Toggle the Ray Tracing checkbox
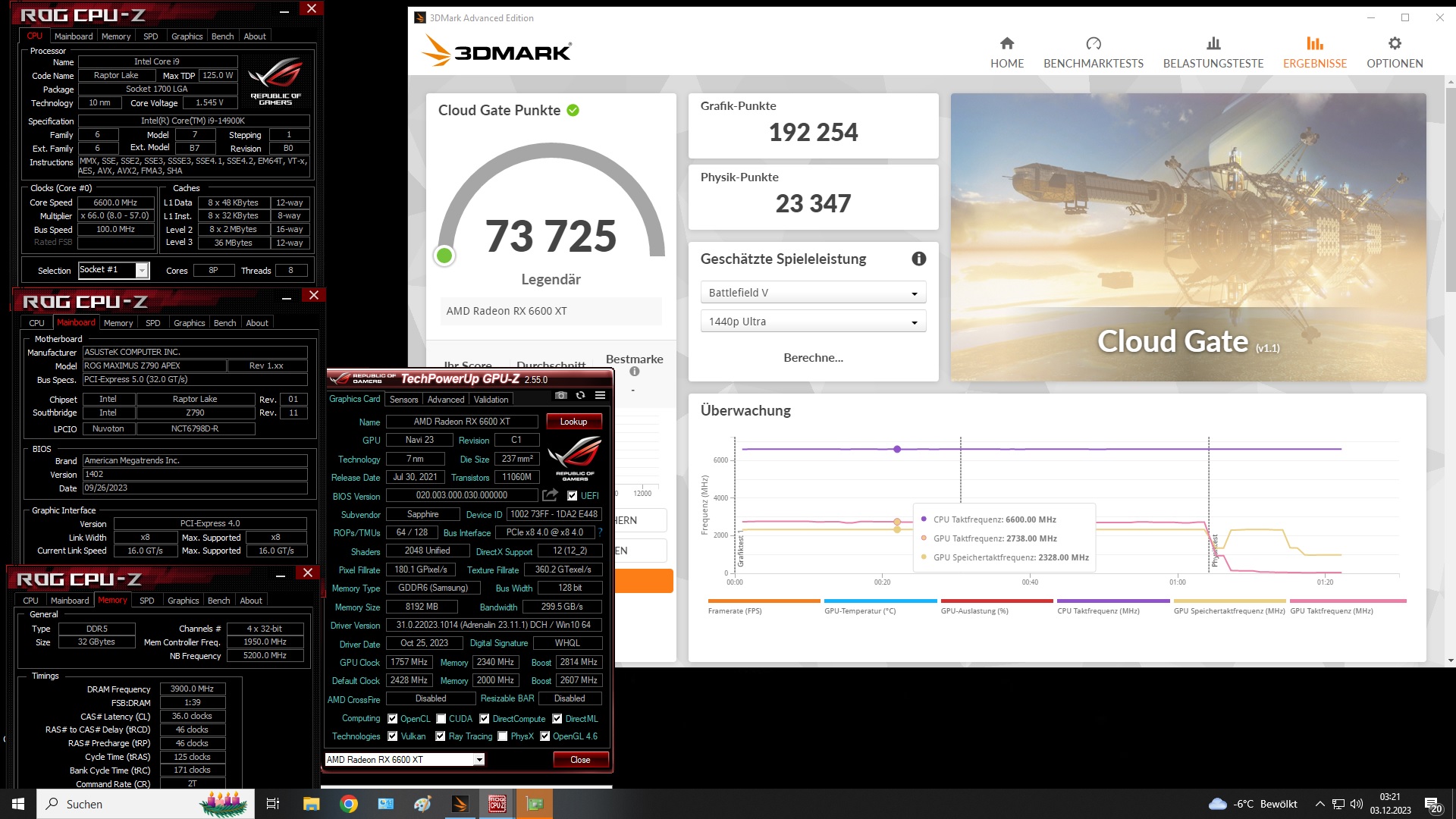The width and height of the screenshot is (1456, 819). (441, 736)
